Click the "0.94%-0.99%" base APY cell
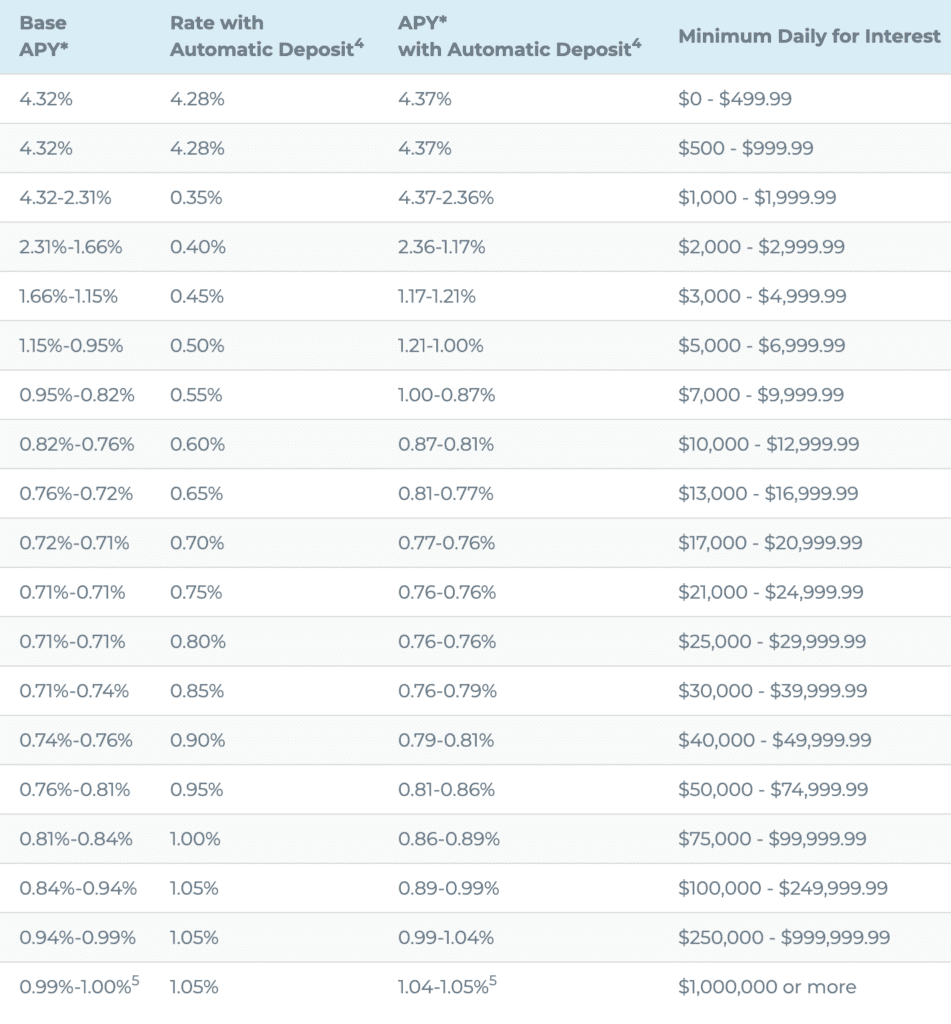The height and width of the screenshot is (1024, 951). pyautogui.click(x=77, y=938)
